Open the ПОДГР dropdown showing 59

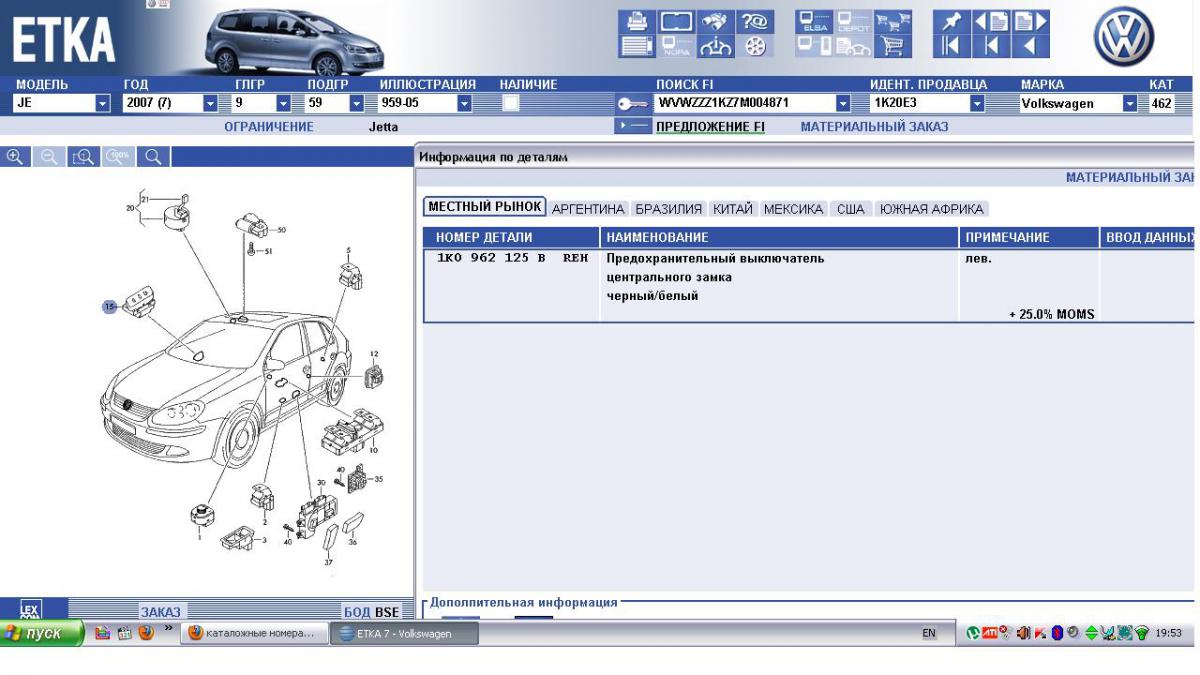tap(356, 103)
